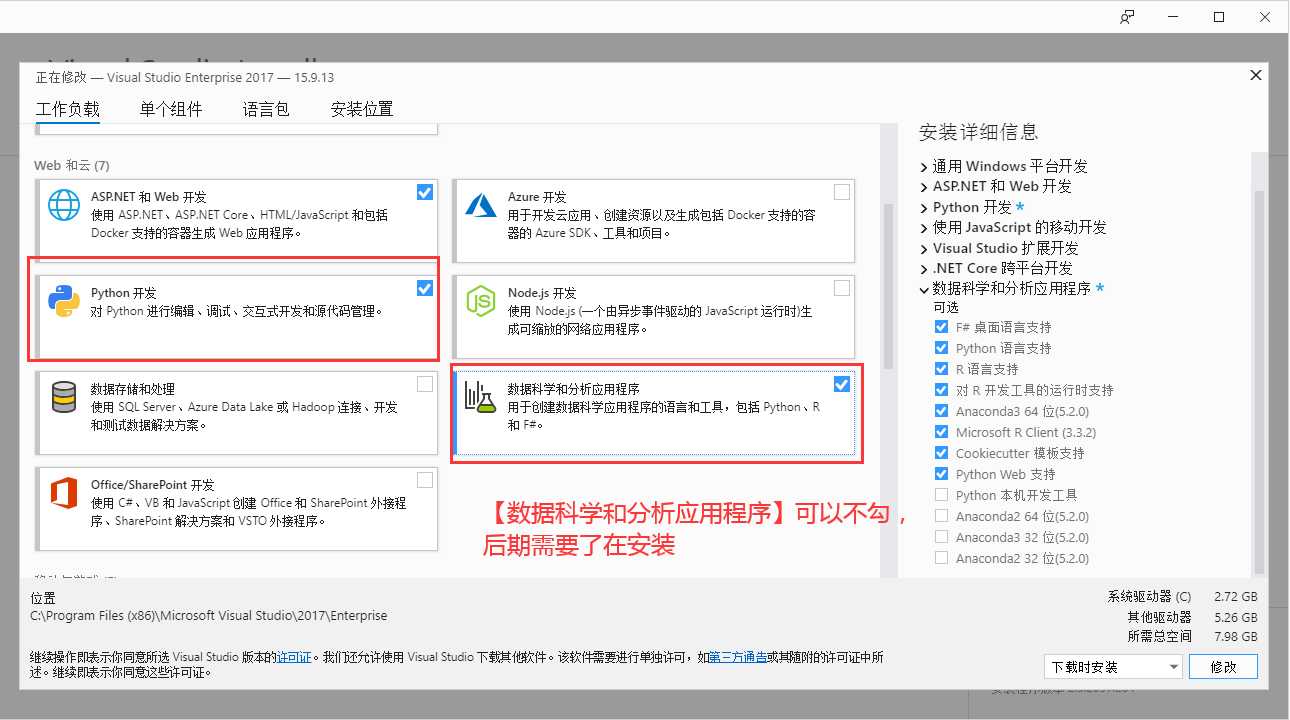This screenshot has height=720, width=1290.
Task: Expand 使用 JavaScript 的移动开发 details
Action: coord(924,227)
